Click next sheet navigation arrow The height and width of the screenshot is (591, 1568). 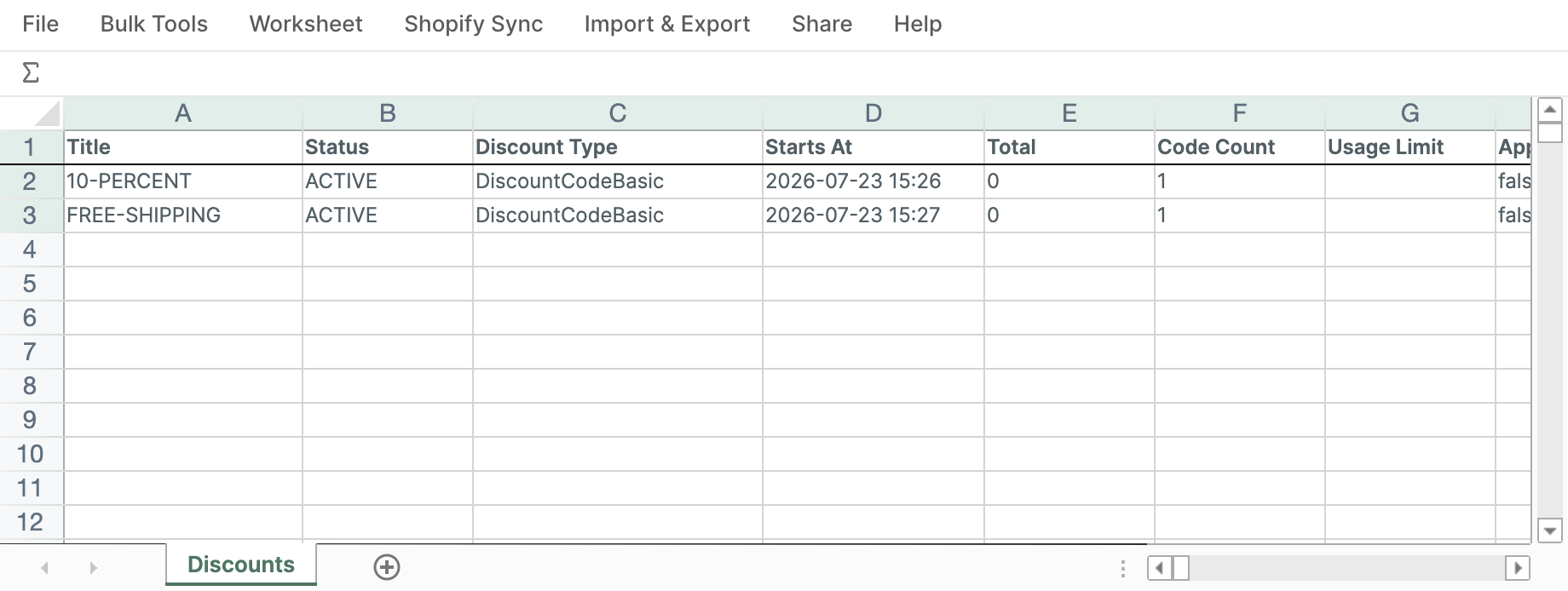(93, 567)
